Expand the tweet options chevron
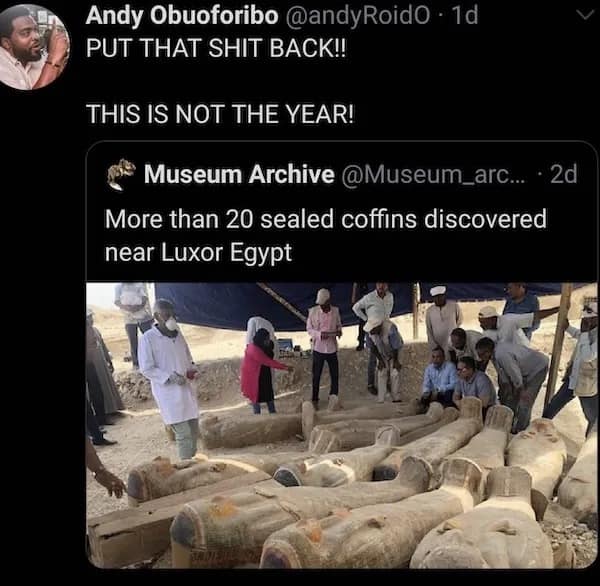 click(x=585, y=15)
